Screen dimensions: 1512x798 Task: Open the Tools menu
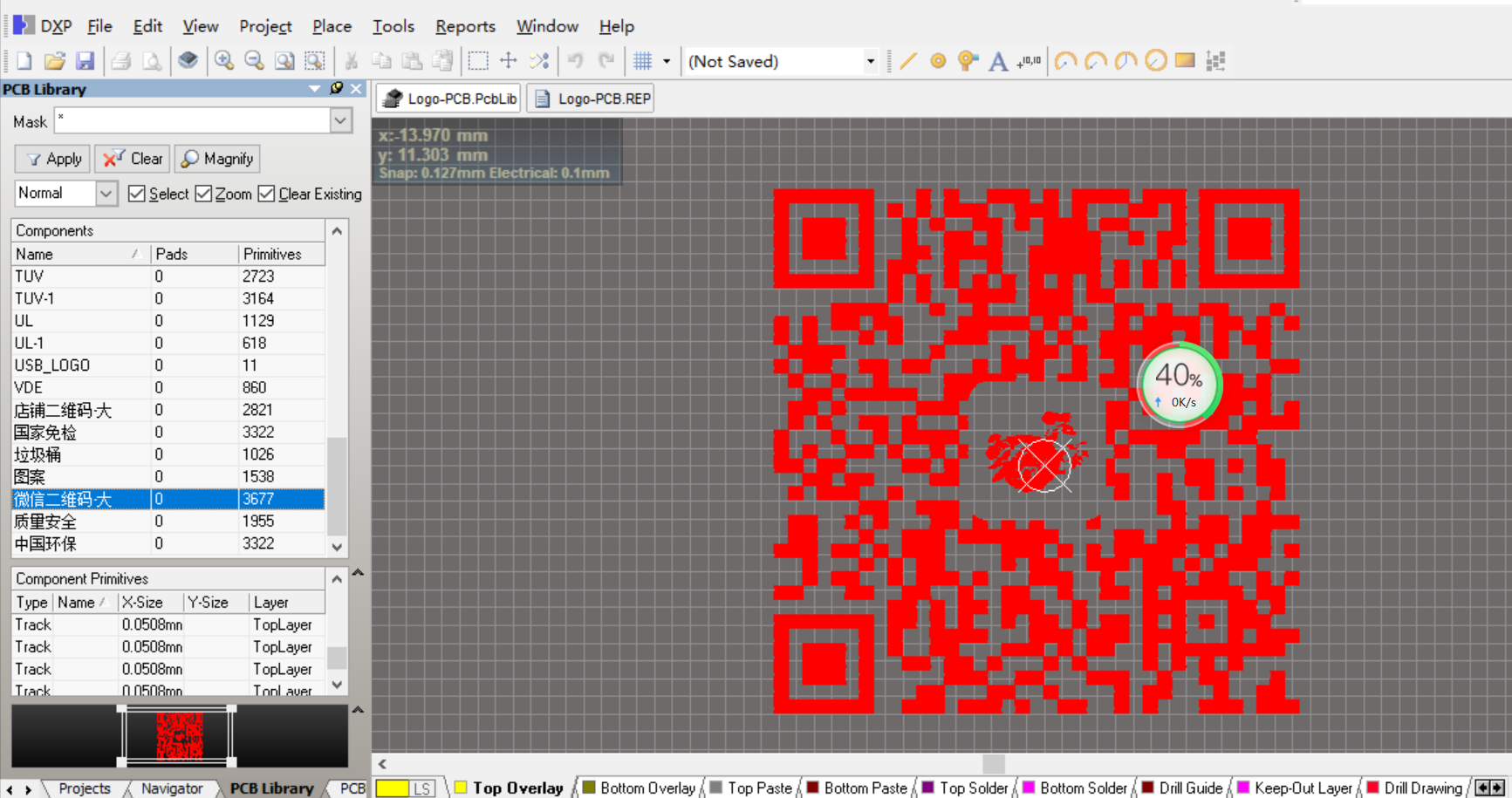(393, 26)
